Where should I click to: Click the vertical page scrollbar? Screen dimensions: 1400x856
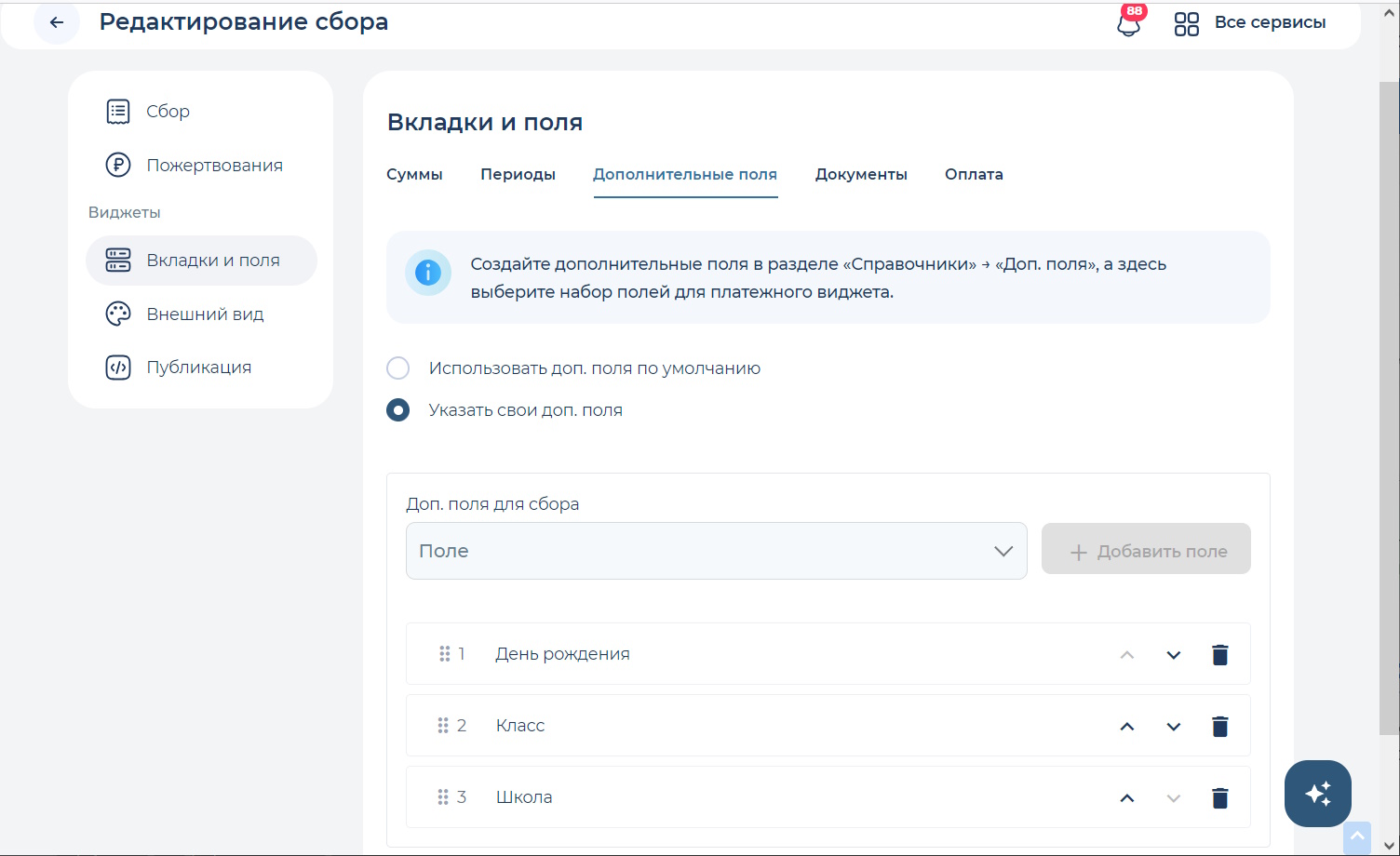tap(1389, 409)
